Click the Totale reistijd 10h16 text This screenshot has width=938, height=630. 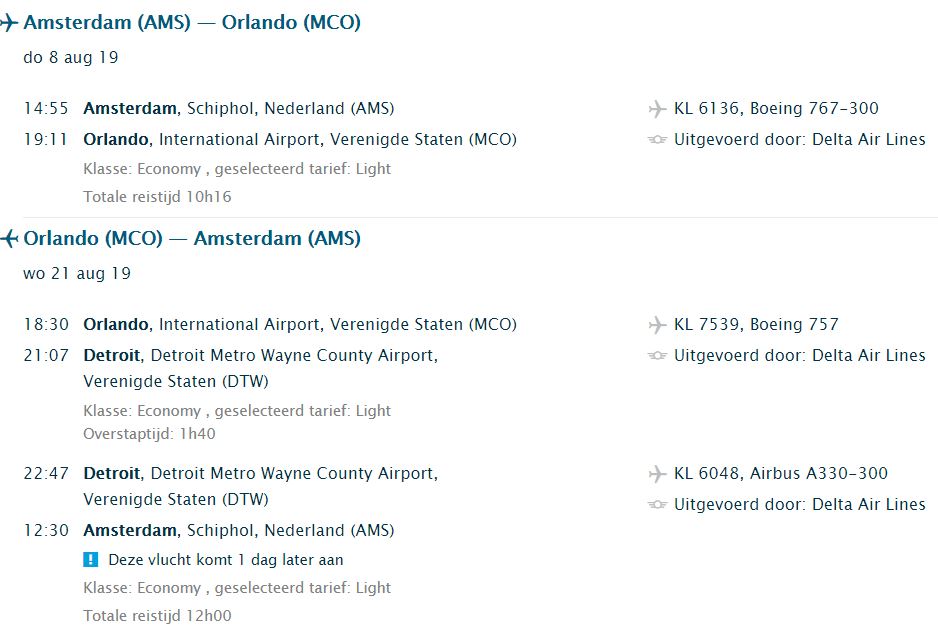(x=157, y=197)
